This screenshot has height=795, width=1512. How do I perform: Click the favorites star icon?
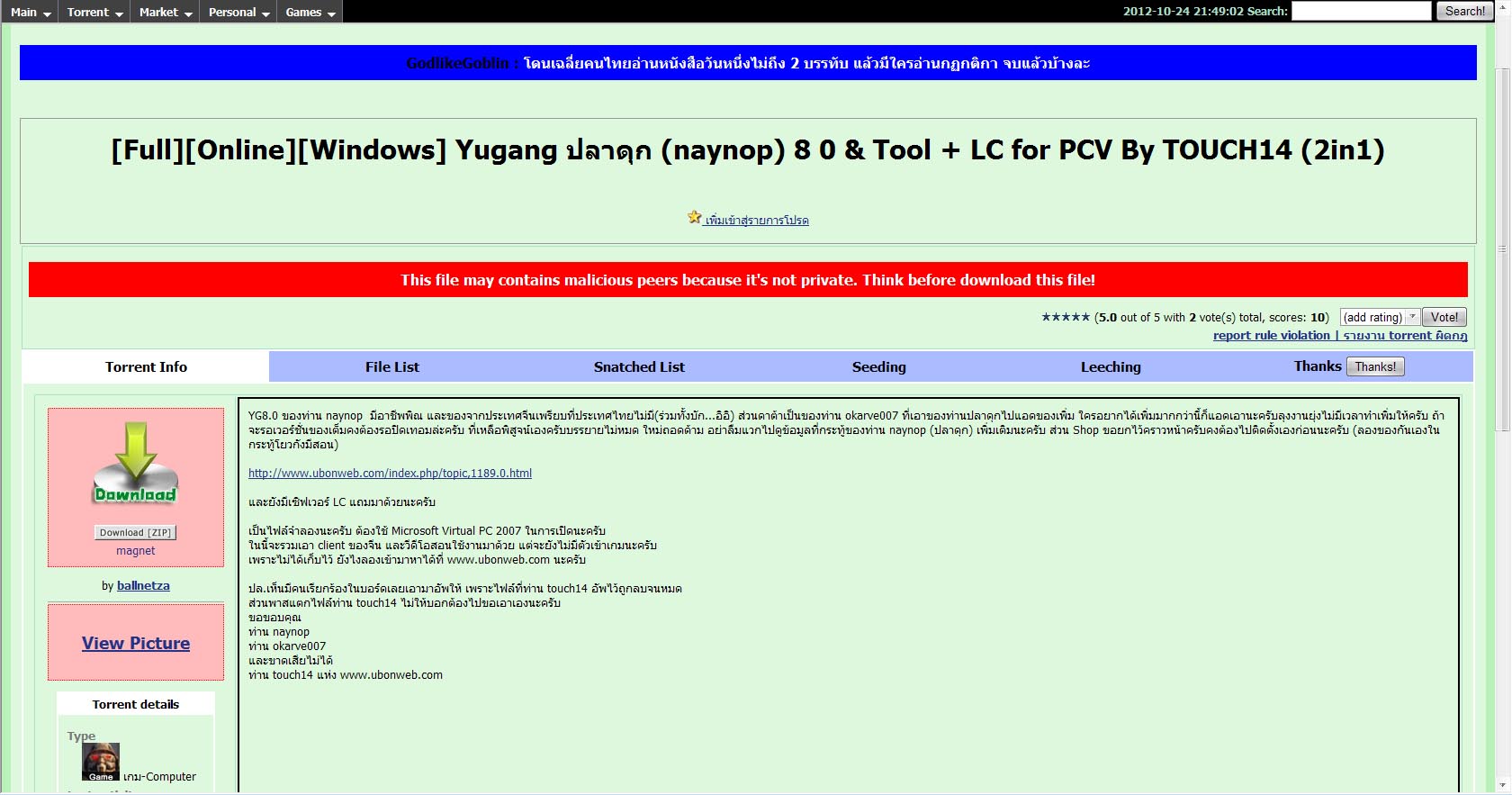click(x=694, y=218)
